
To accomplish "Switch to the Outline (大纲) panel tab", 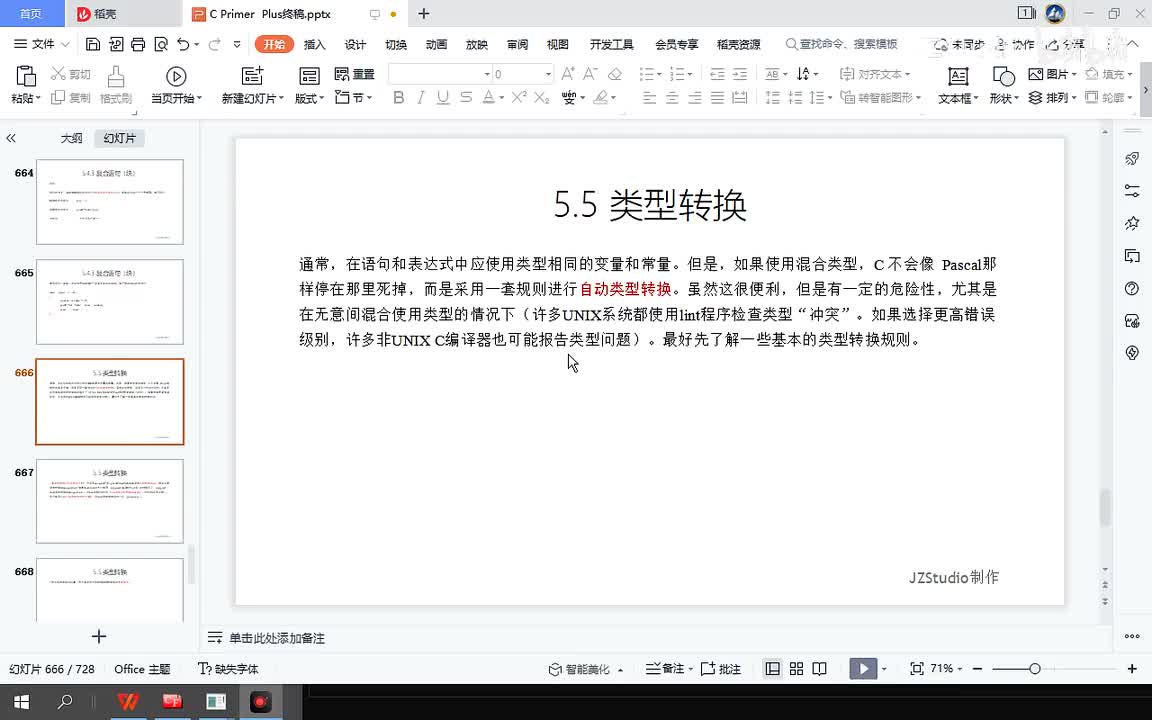I will click(71, 138).
